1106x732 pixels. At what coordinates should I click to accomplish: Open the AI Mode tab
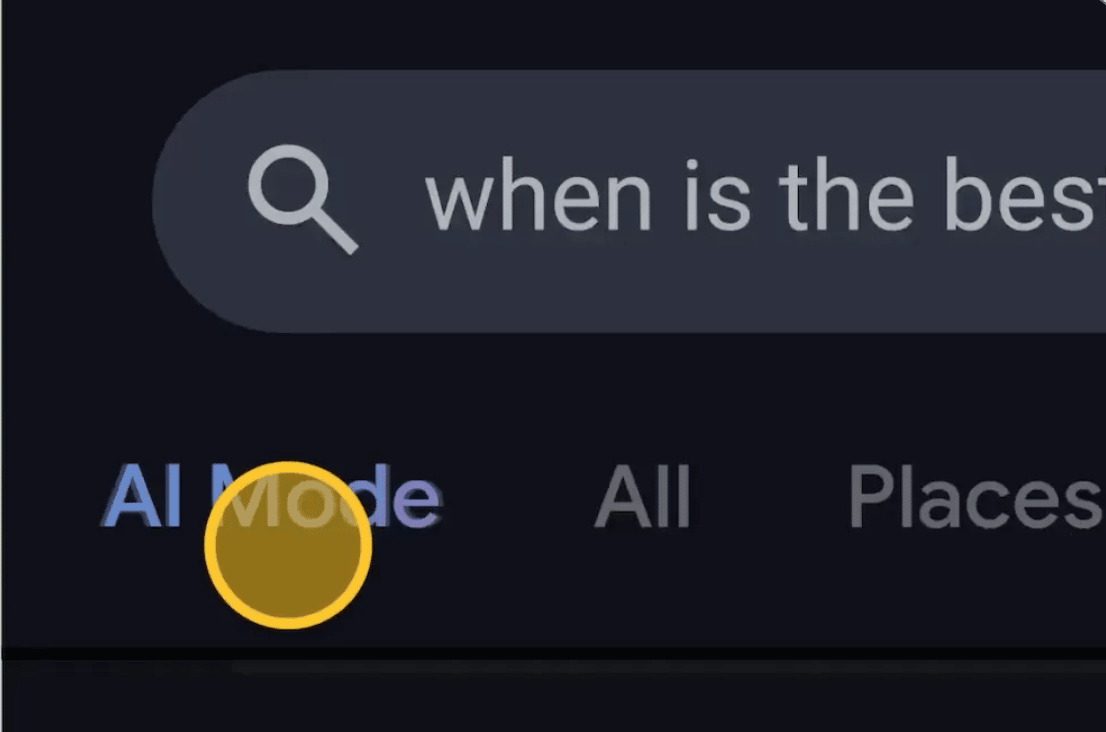pyautogui.click(x=272, y=497)
